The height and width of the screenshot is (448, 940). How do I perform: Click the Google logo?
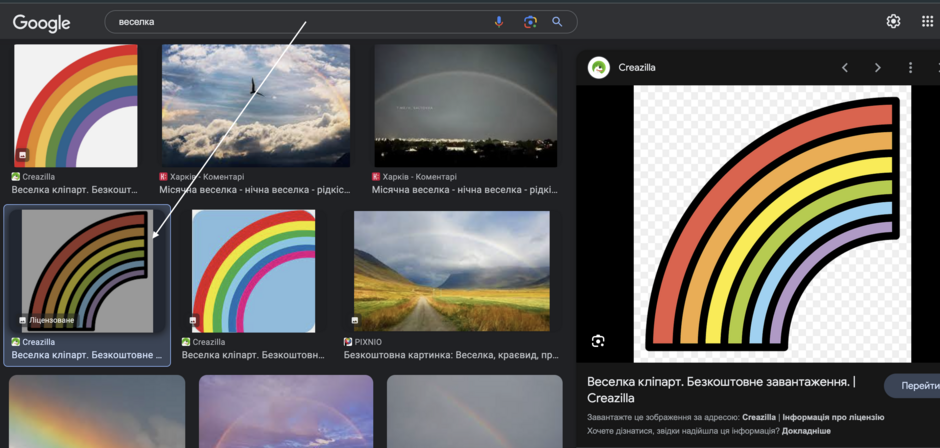coord(41,23)
